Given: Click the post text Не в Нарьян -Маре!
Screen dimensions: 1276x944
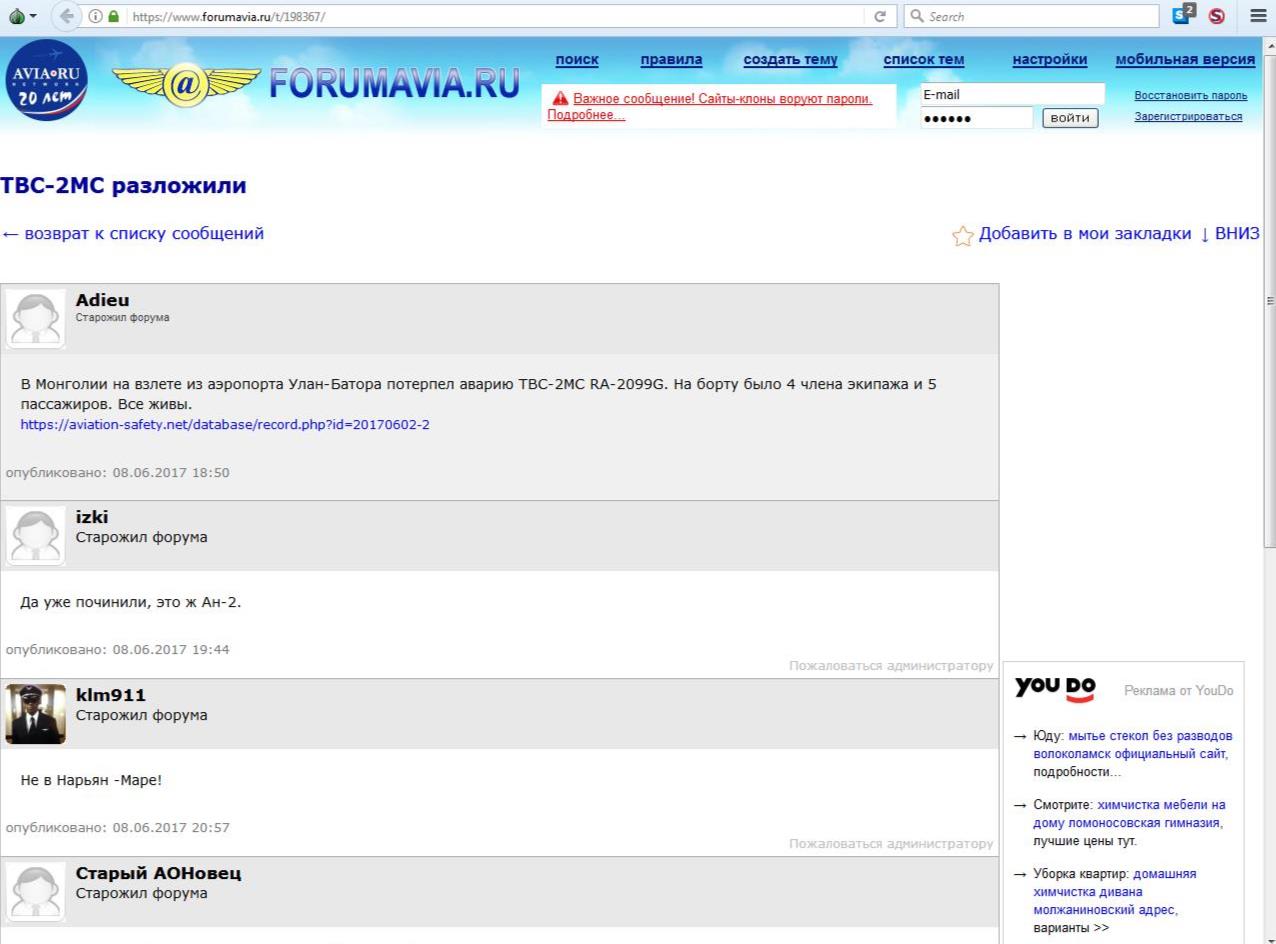Looking at the screenshot, I should 91,780.
